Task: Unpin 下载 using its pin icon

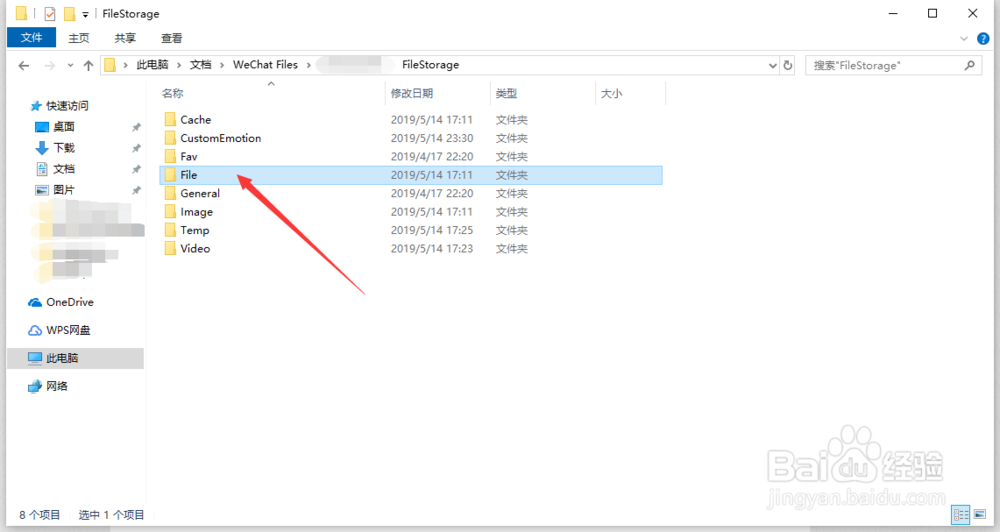Action: (136, 149)
